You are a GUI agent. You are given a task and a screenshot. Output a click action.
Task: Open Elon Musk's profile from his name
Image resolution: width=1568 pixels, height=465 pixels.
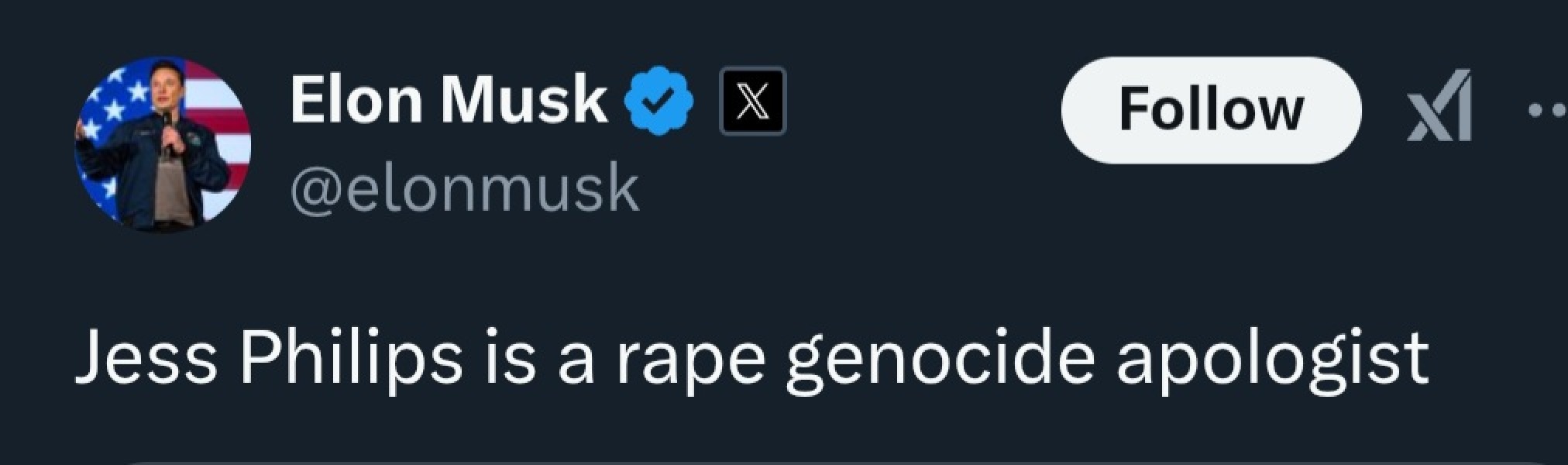448,98
